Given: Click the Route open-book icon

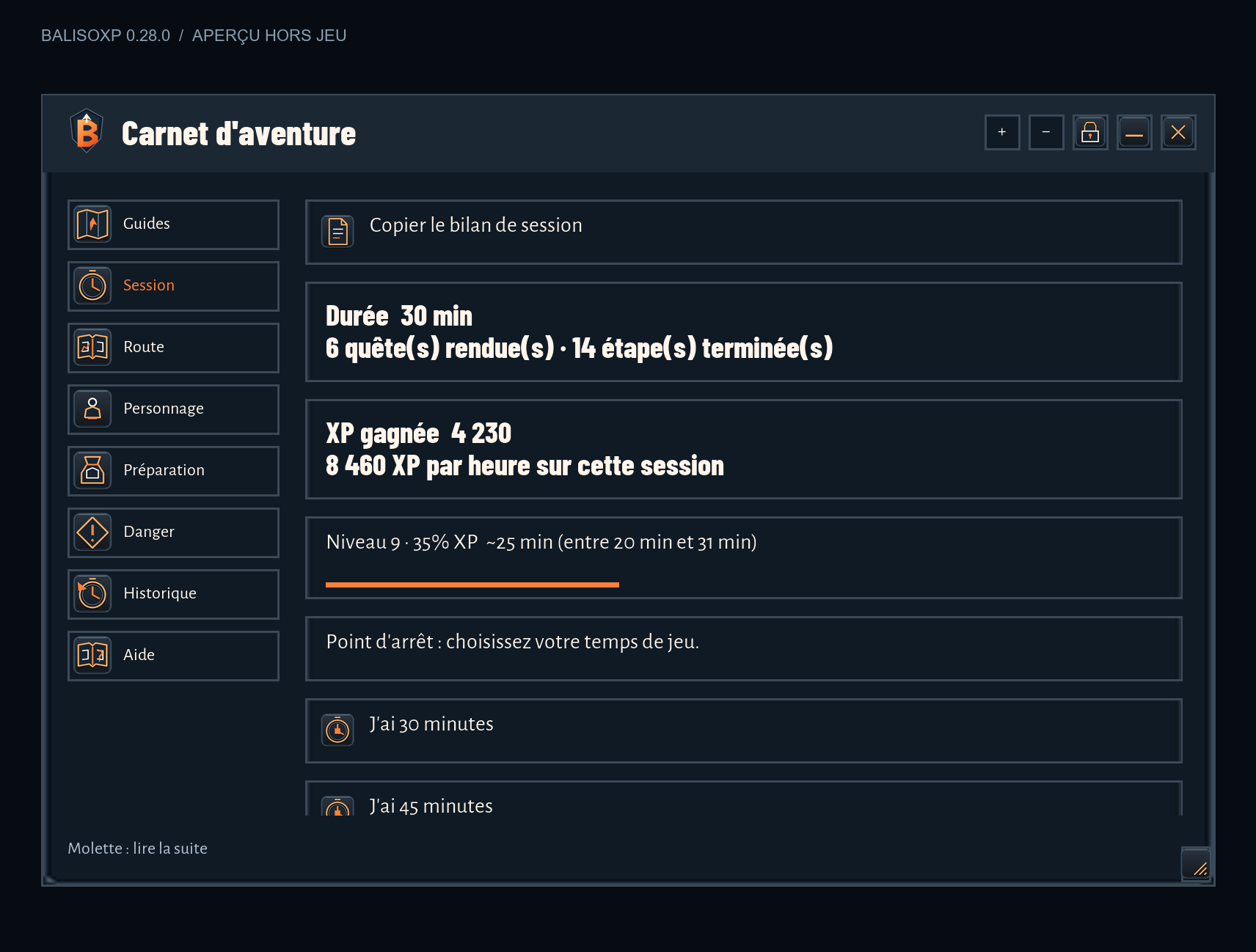Looking at the screenshot, I should click(92, 347).
